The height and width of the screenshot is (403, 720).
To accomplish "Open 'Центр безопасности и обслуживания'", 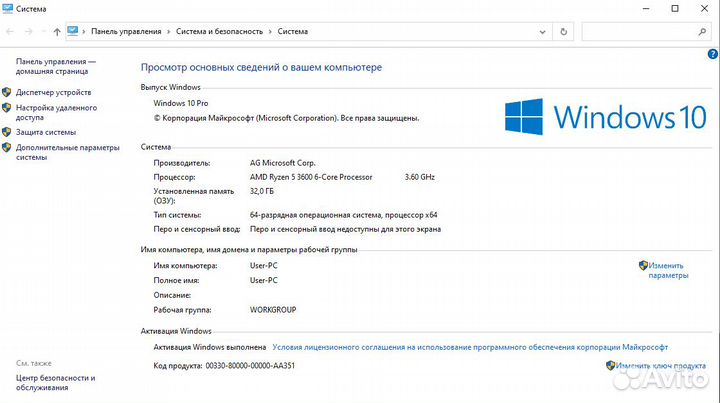I will pyautogui.click(x=56, y=382).
